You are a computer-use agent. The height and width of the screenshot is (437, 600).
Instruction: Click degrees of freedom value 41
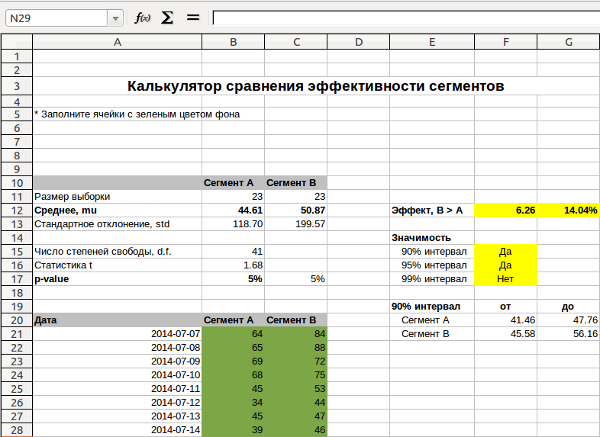click(x=257, y=252)
